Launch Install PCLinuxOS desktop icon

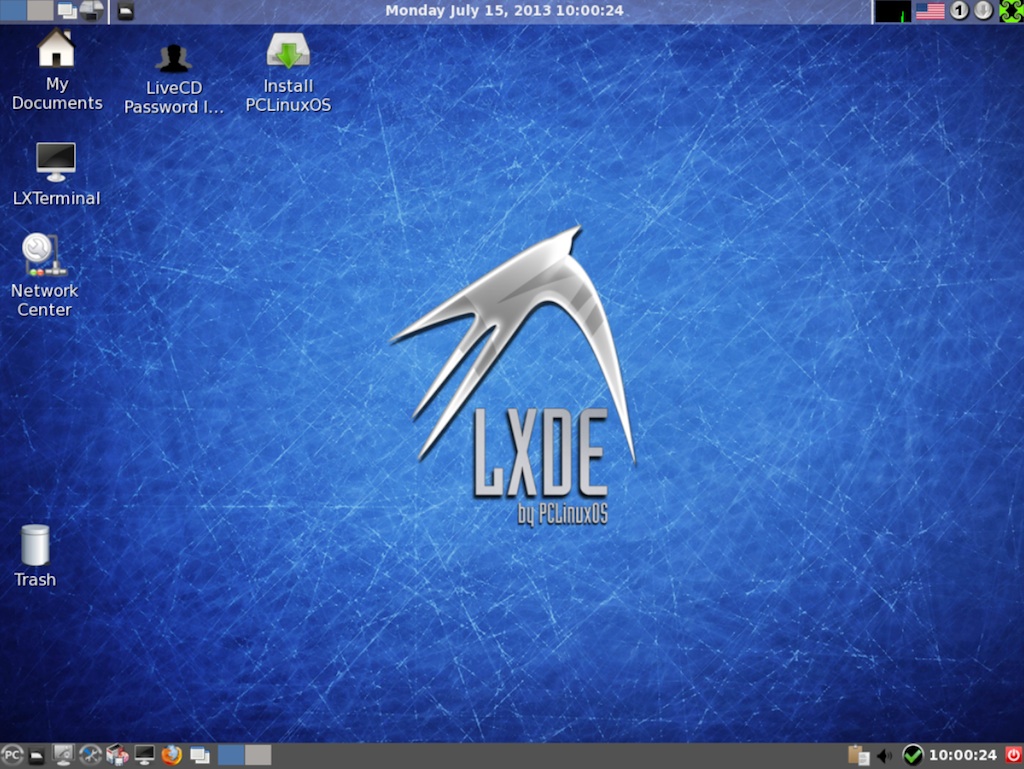point(288,72)
